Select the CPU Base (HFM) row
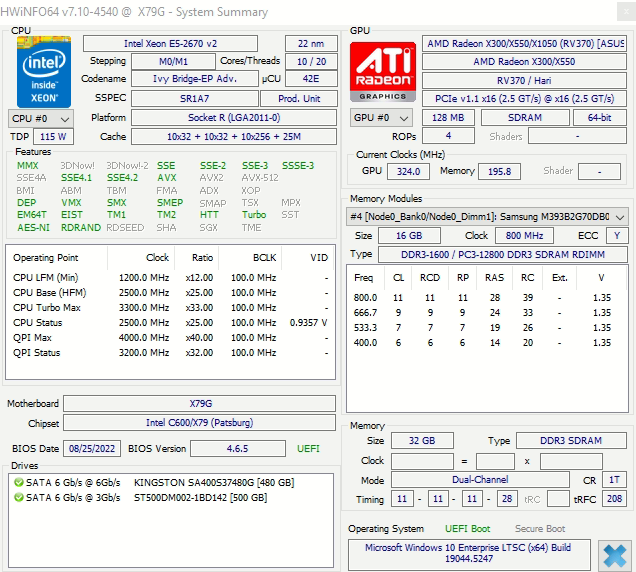 pos(170,292)
